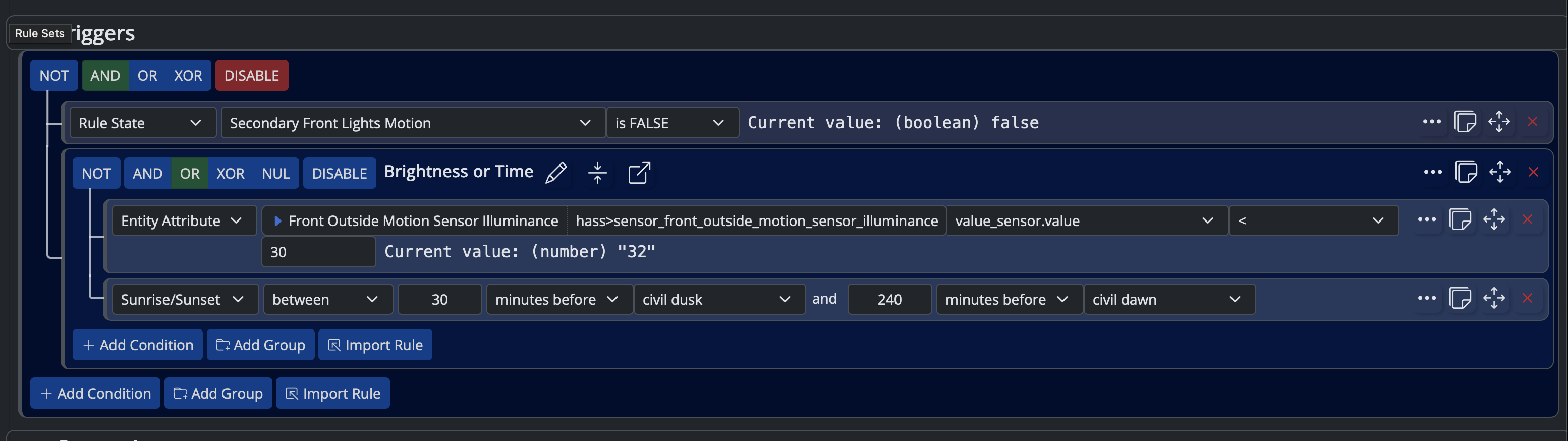Open the is FALSE operator dropdown
Screen dimensions: 1568x441
pos(671,123)
